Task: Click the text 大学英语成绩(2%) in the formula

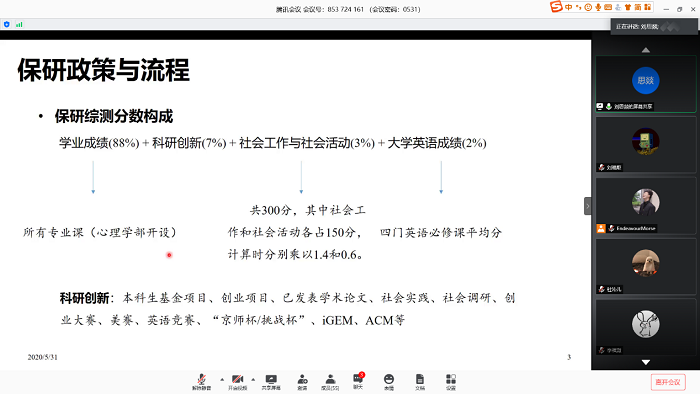Action: [437, 143]
